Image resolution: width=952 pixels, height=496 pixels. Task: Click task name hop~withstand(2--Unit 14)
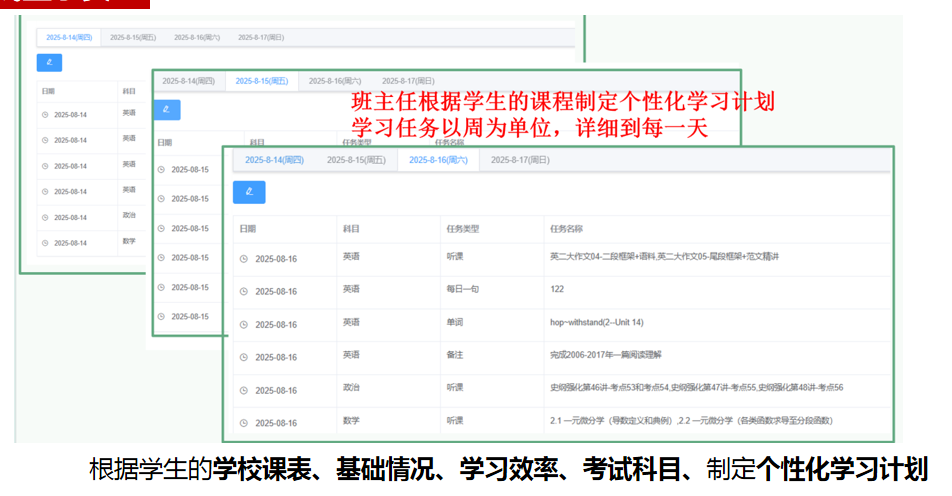(x=597, y=322)
